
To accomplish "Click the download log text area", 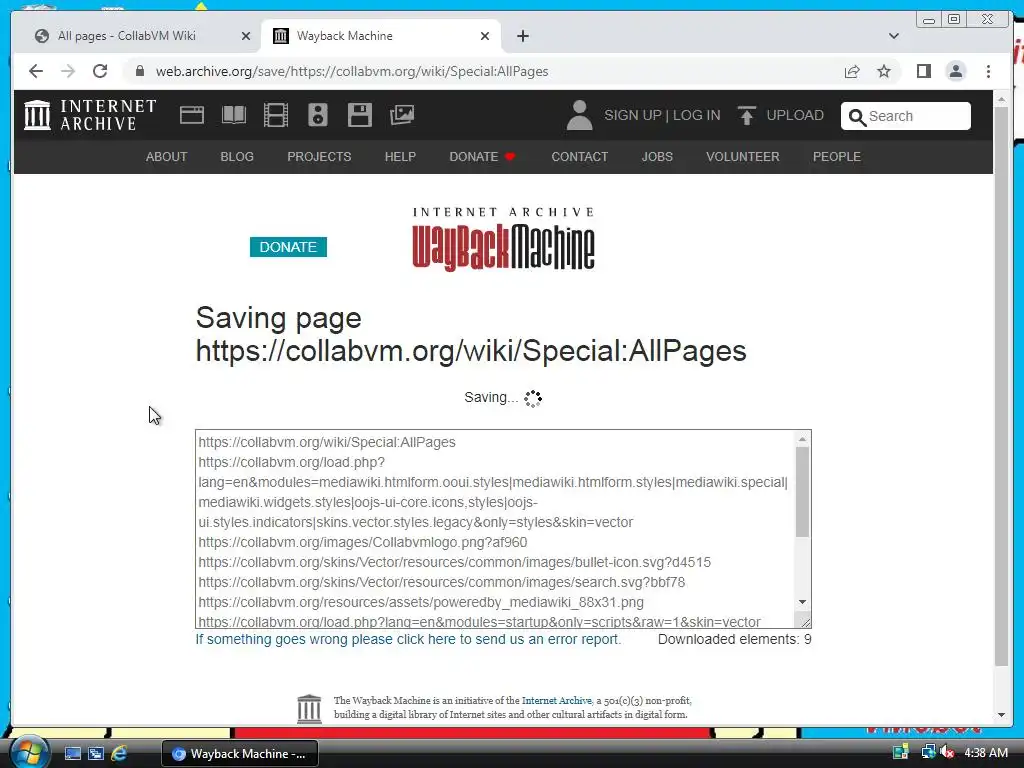I will (x=495, y=529).
